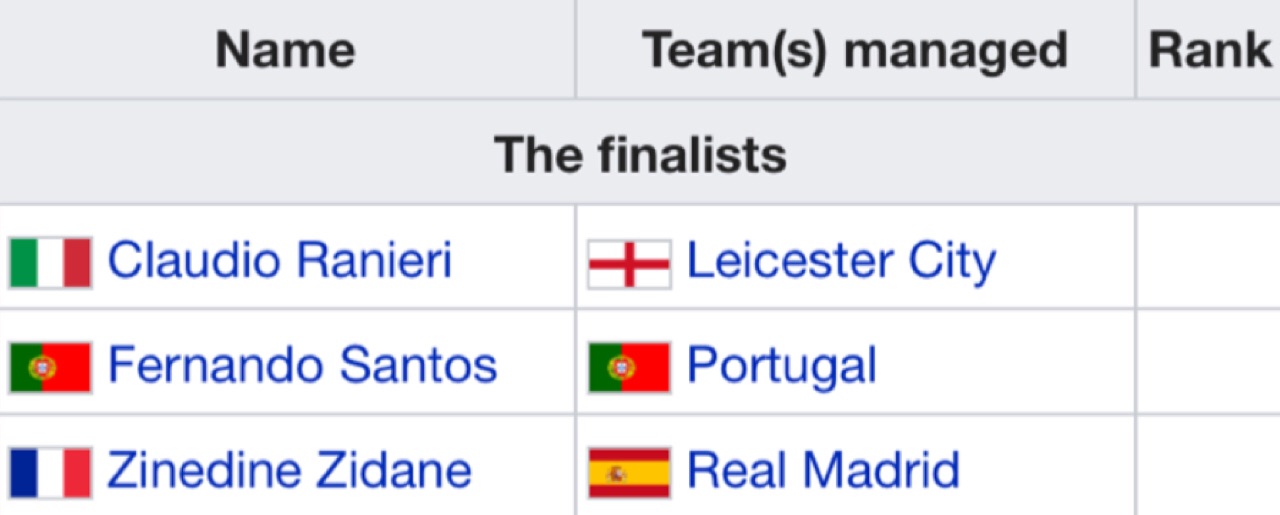Click the Italian flag beside Claudio Ranieri
This screenshot has height=515, width=1280.
[x=50, y=262]
